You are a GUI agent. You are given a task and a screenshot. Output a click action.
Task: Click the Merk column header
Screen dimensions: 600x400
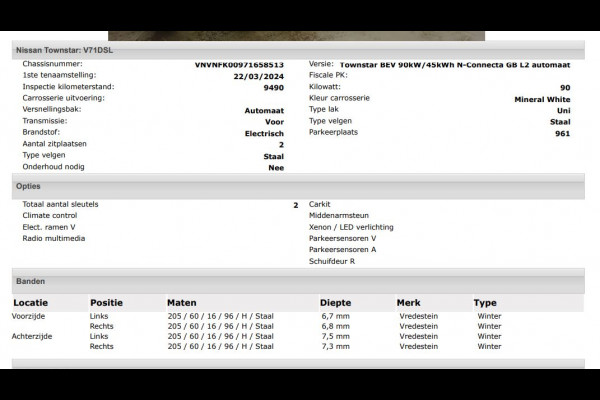click(x=408, y=302)
